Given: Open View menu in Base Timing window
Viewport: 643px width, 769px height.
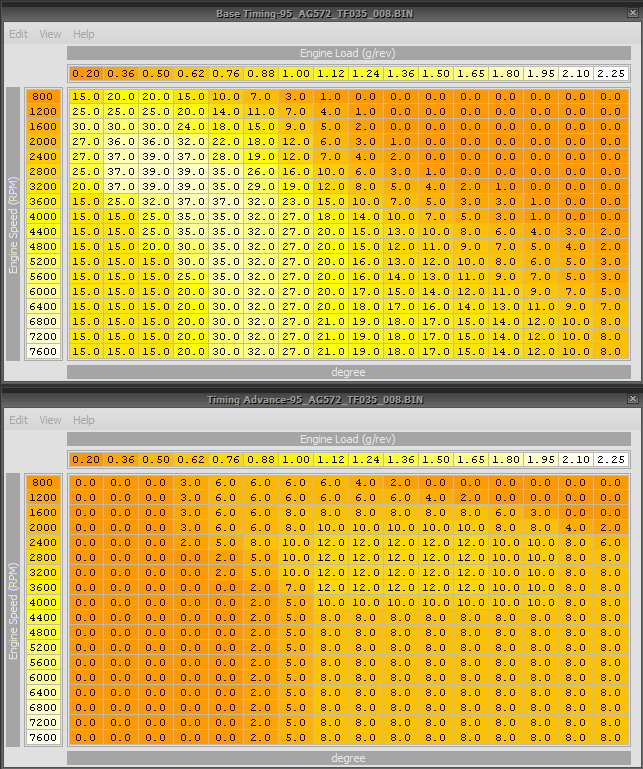Looking at the screenshot, I should (50, 34).
